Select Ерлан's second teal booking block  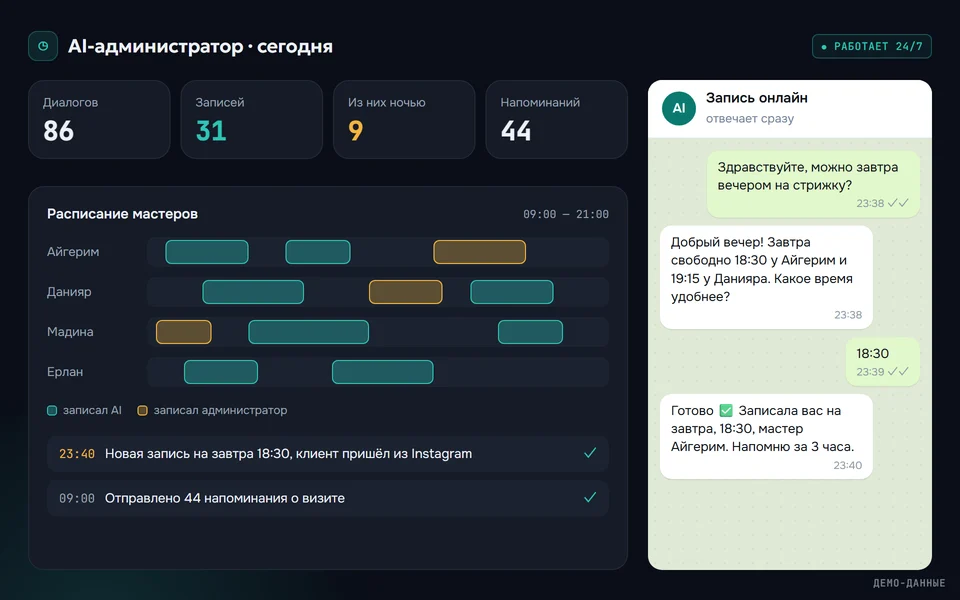click(x=383, y=372)
